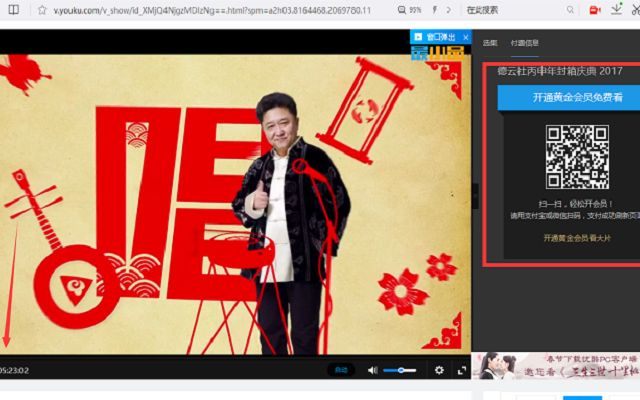Collapse the side panel handle
Screen dimensions: 640x400
(x=475, y=196)
